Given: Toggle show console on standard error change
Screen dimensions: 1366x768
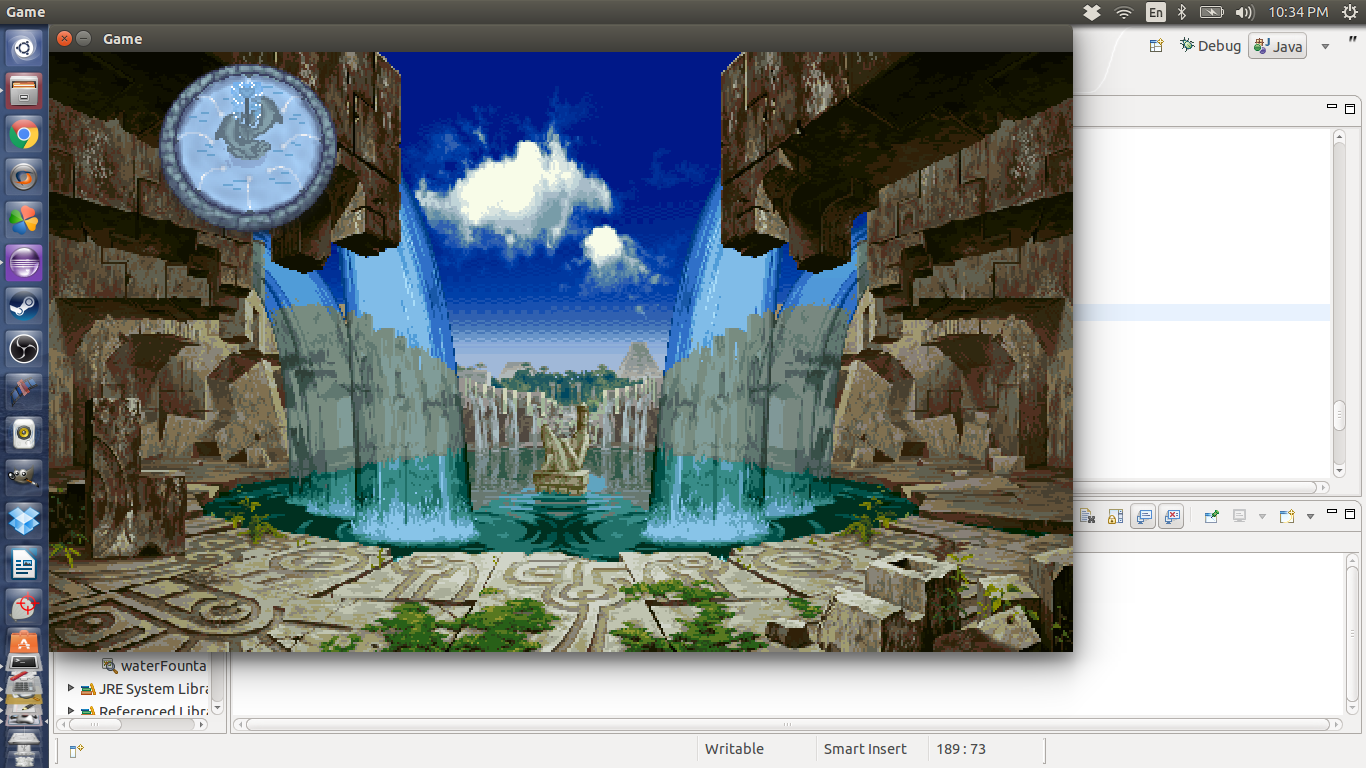Looking at the screenshot, I should click(x=1172, y=516).
